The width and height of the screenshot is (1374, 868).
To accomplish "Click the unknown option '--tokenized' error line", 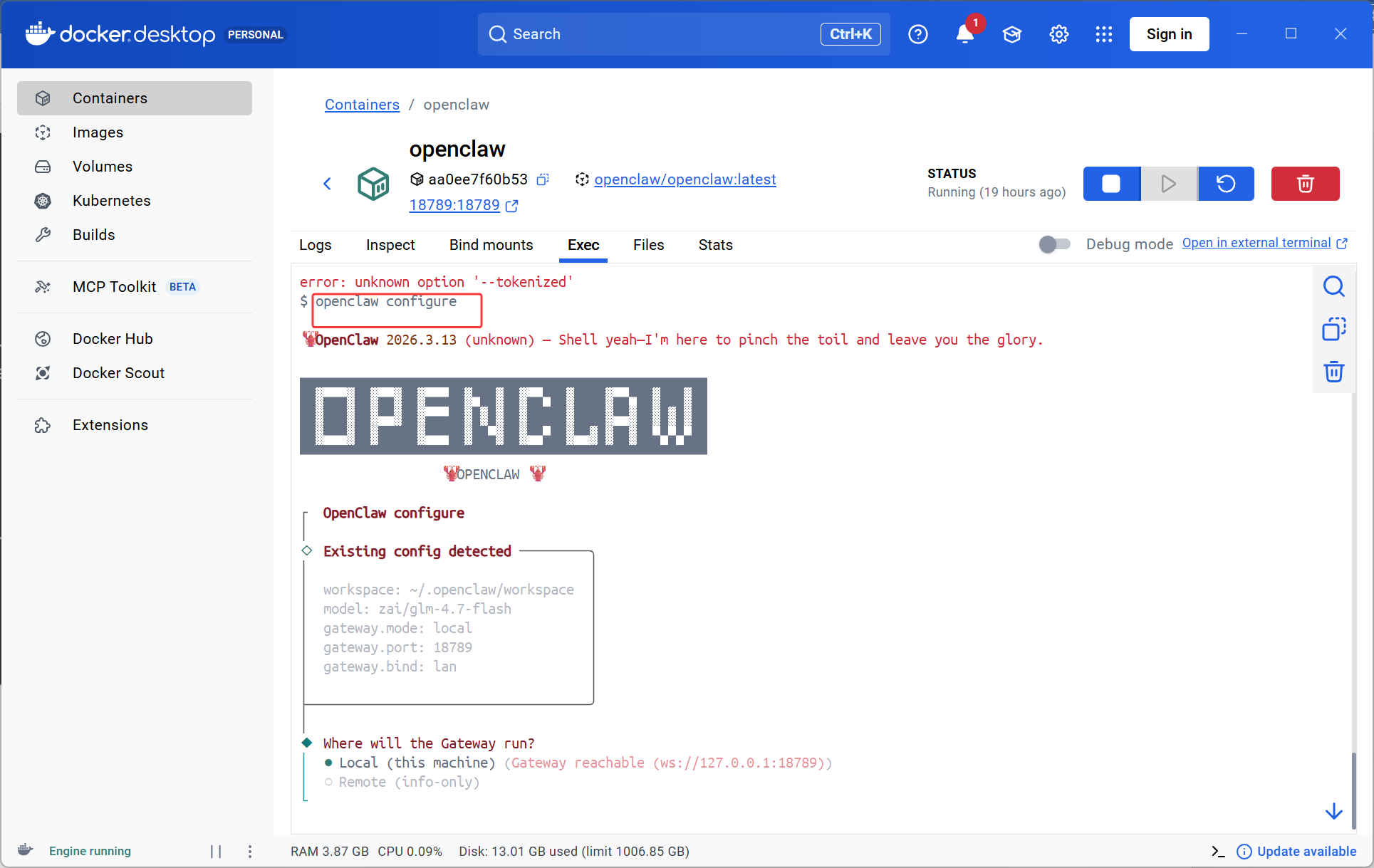I will click(436, 282).
